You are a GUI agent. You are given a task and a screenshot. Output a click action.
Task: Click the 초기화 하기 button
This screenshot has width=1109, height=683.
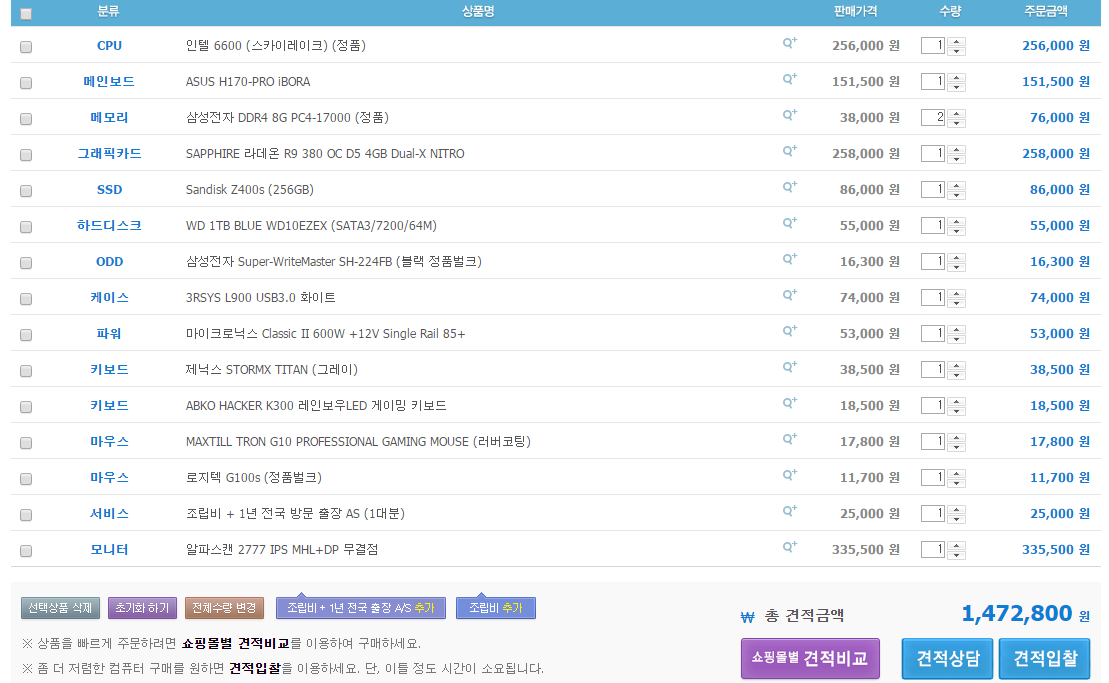click(x=142, y=608)
